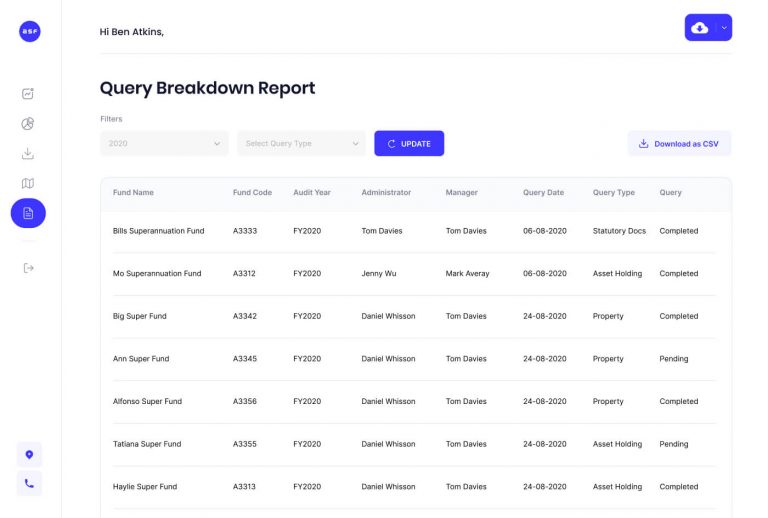Click the logout arrow sidebar icon
The height and width of the screenshot is (518, 768).
click(28, 267)
